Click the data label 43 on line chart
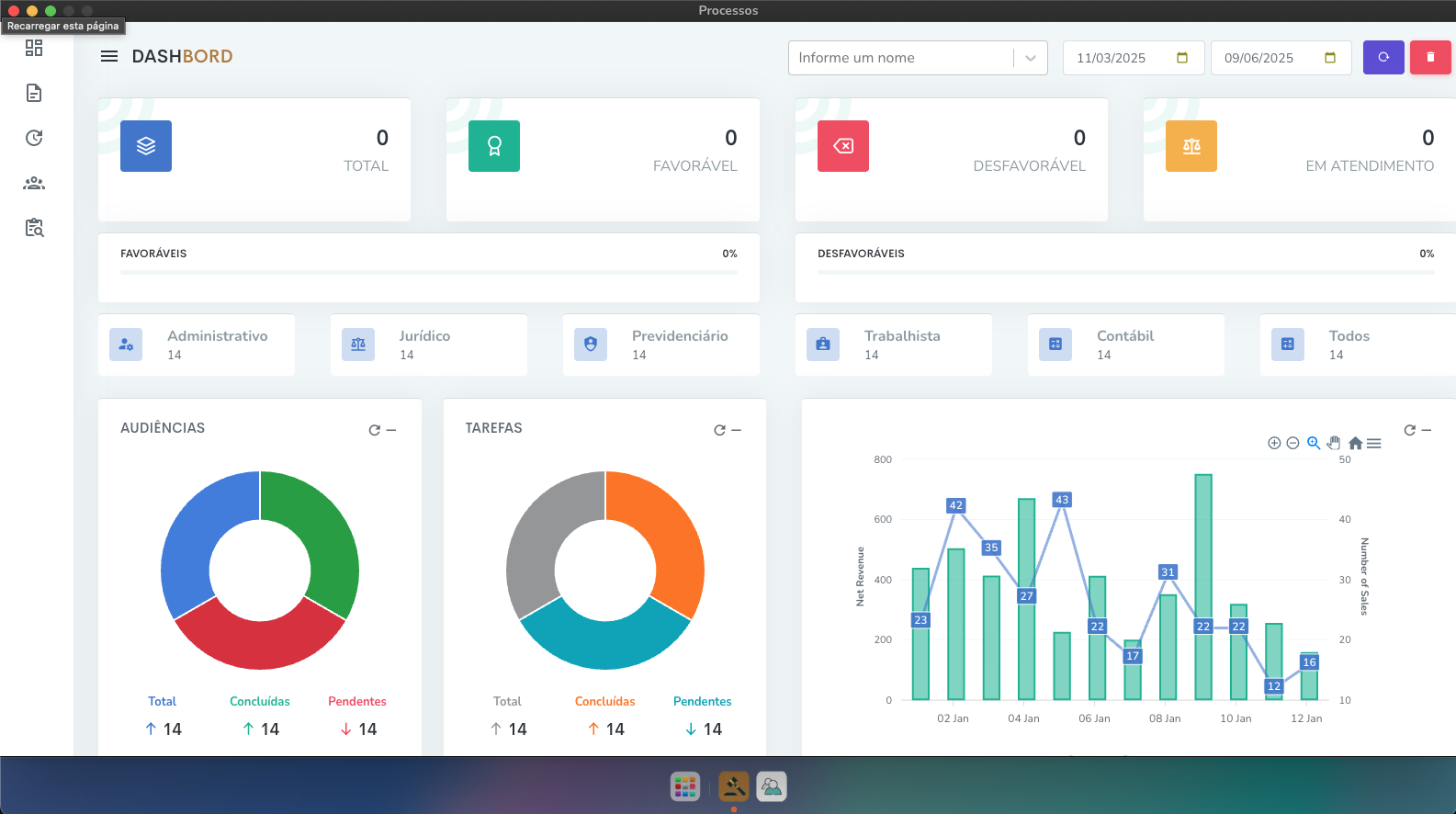 (x=1062, y=500)
